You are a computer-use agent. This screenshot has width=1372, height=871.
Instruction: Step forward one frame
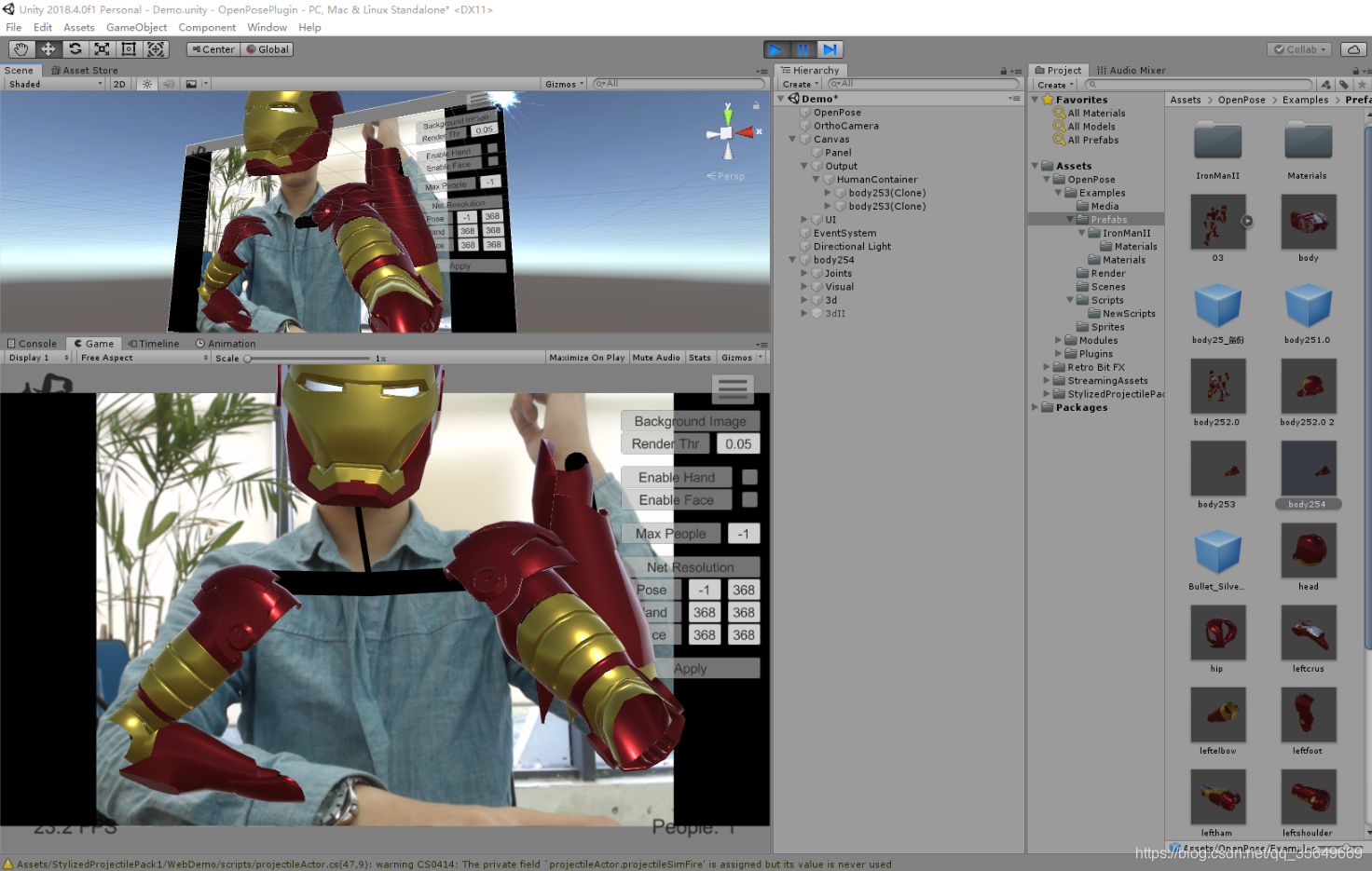830,49
